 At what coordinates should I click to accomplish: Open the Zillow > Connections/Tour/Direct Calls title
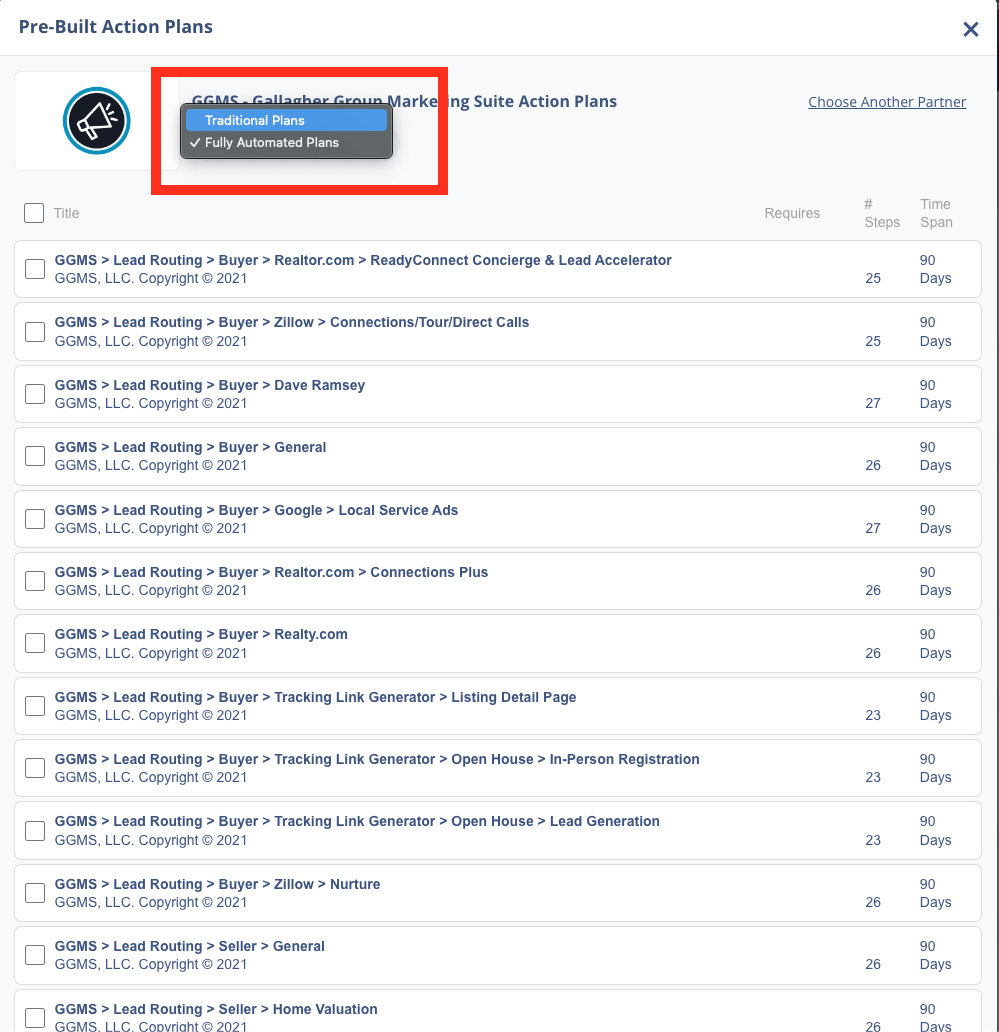(x=292, y=322)
